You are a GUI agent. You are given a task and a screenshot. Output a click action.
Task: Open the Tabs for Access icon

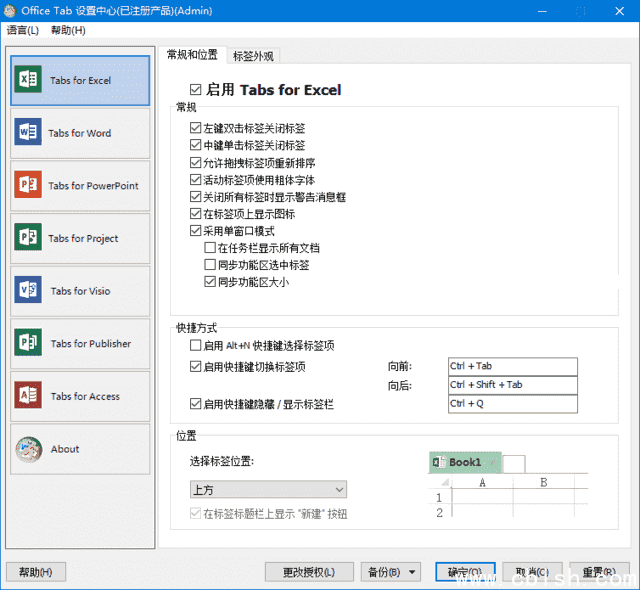[28, 395]
